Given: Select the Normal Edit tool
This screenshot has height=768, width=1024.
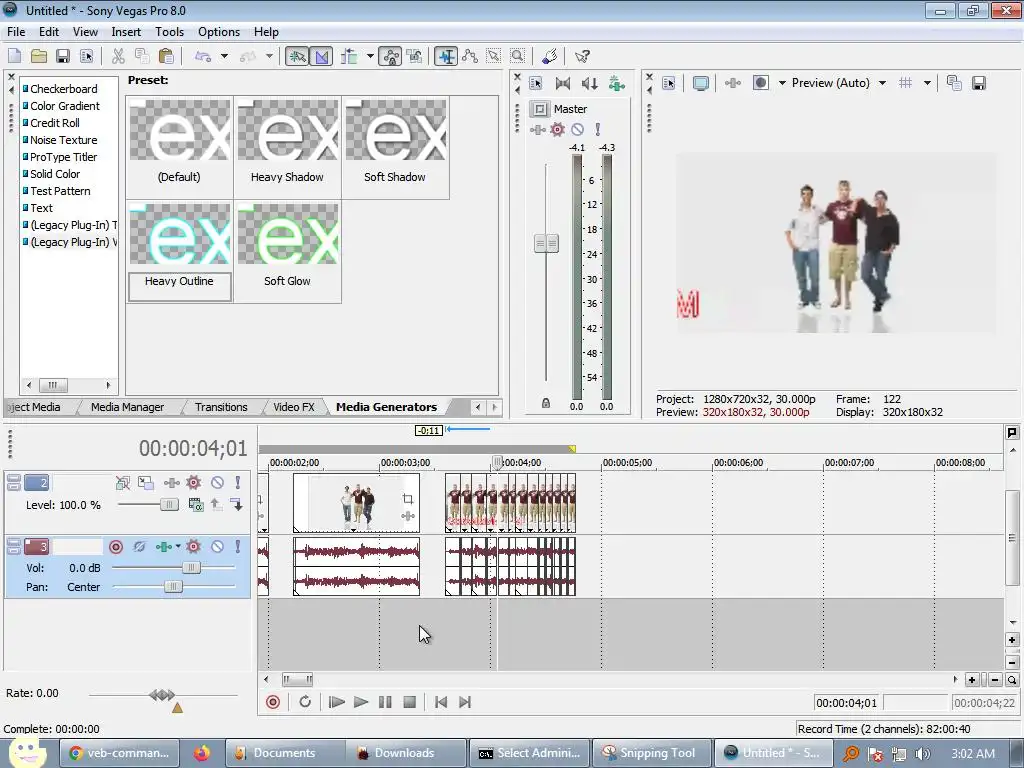Looking at the screenshot, I should click(446, 56).
